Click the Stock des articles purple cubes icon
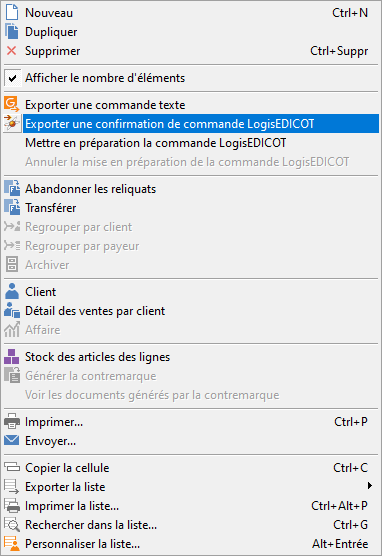This screenshot has height=556, width=382. pyautogui.click(x=12, y=356)
